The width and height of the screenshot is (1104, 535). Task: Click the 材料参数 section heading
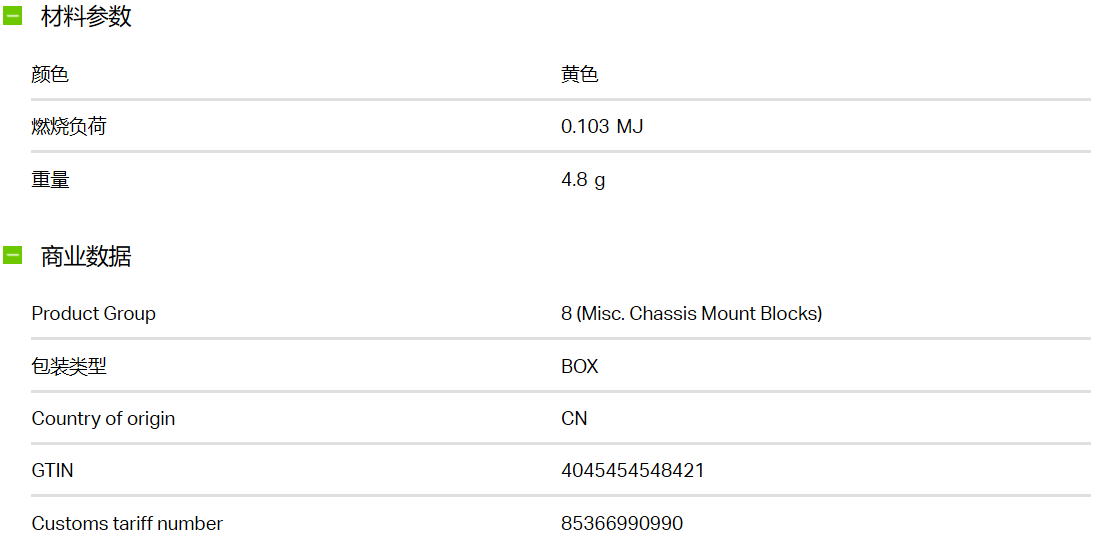86,17
